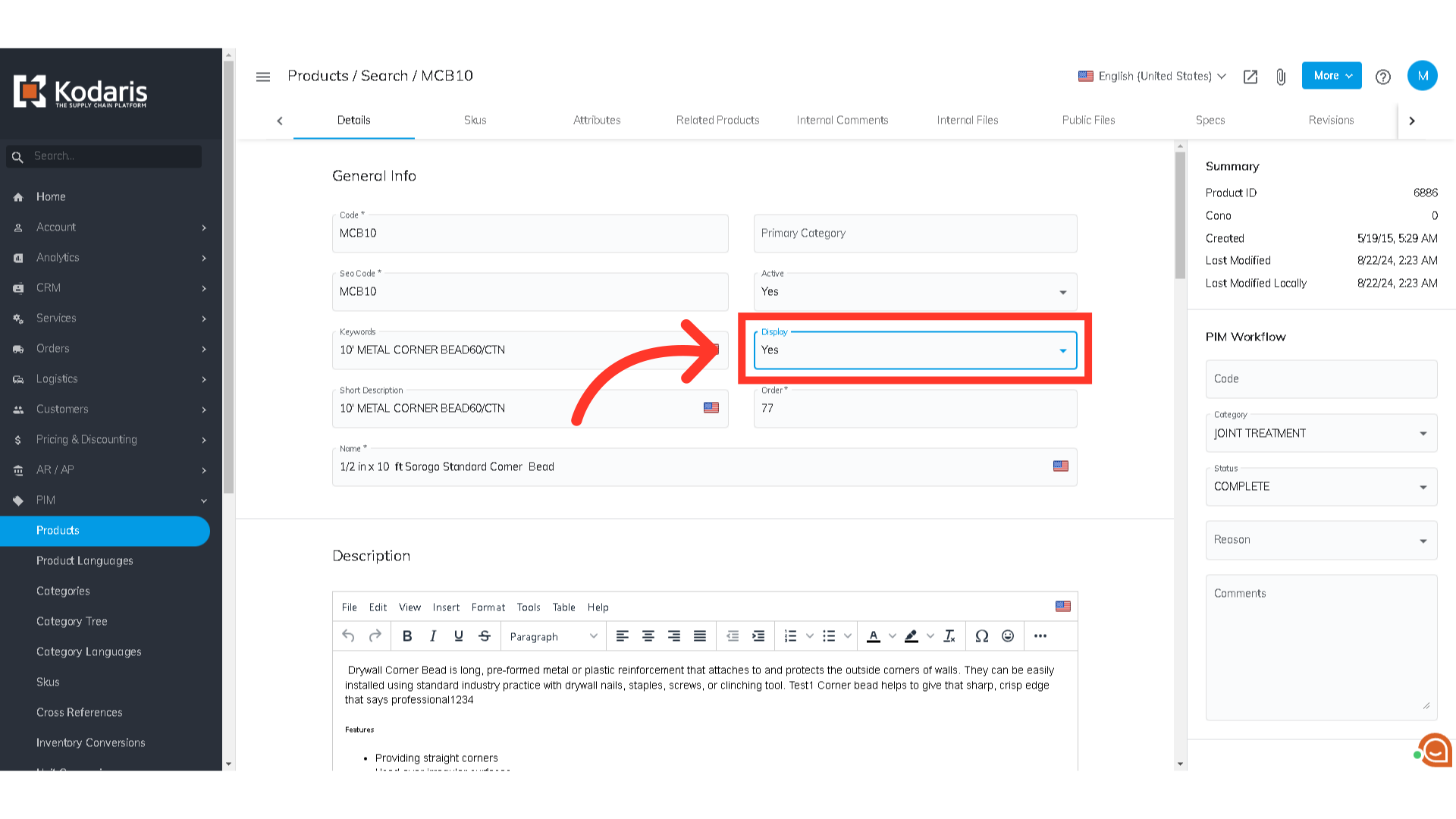Click the Italic formatting icon
Screen dimensions: 1456x819
coord(433,636)
